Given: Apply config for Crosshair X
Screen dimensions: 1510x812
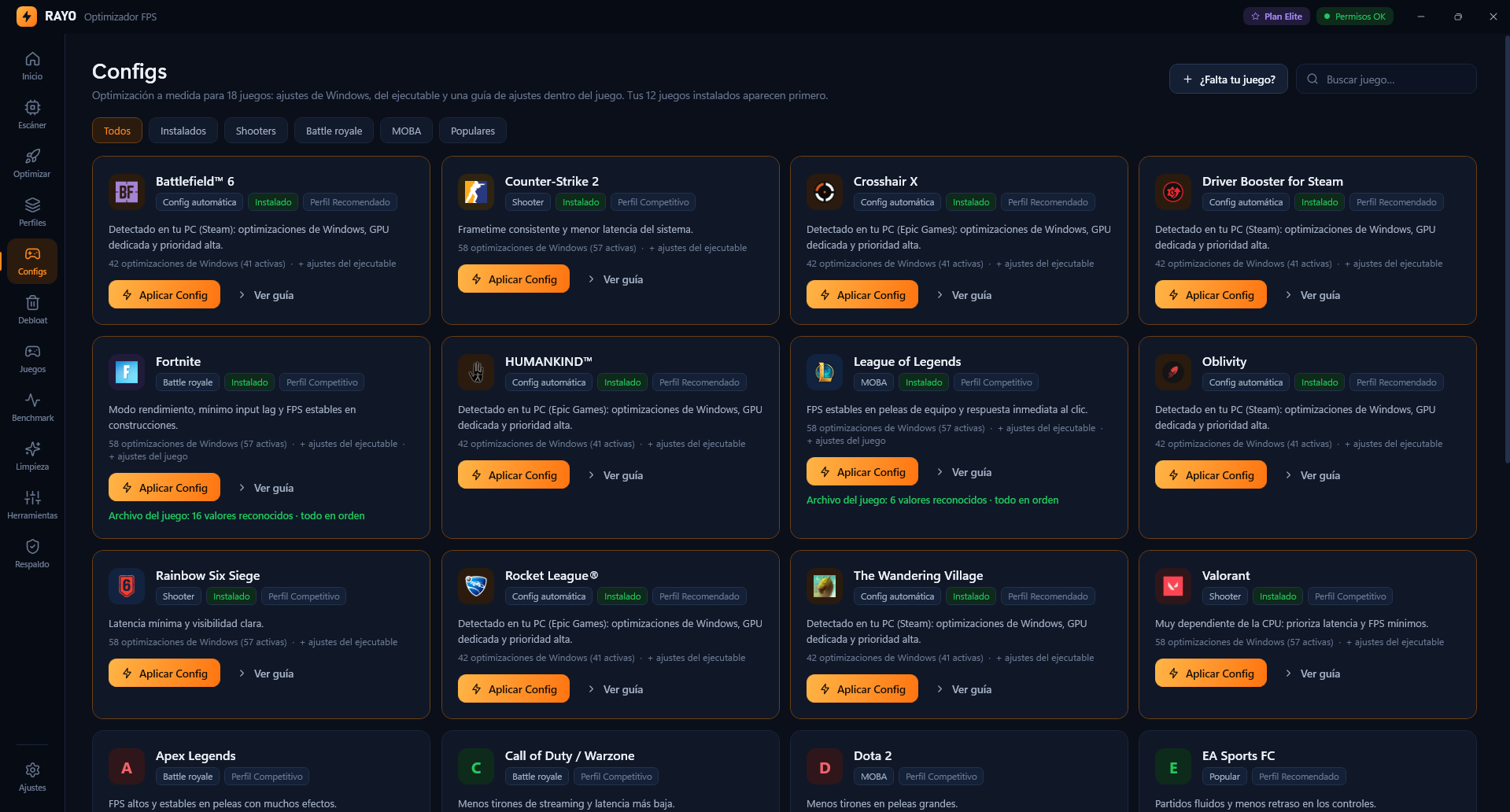Looking at the screenshot, I should [862, 295].
